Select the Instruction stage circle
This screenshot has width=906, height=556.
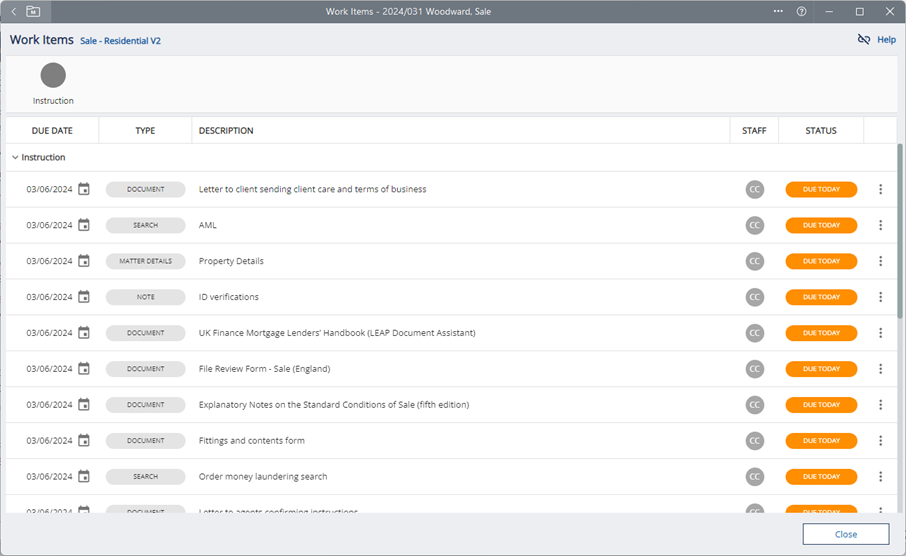53,76
